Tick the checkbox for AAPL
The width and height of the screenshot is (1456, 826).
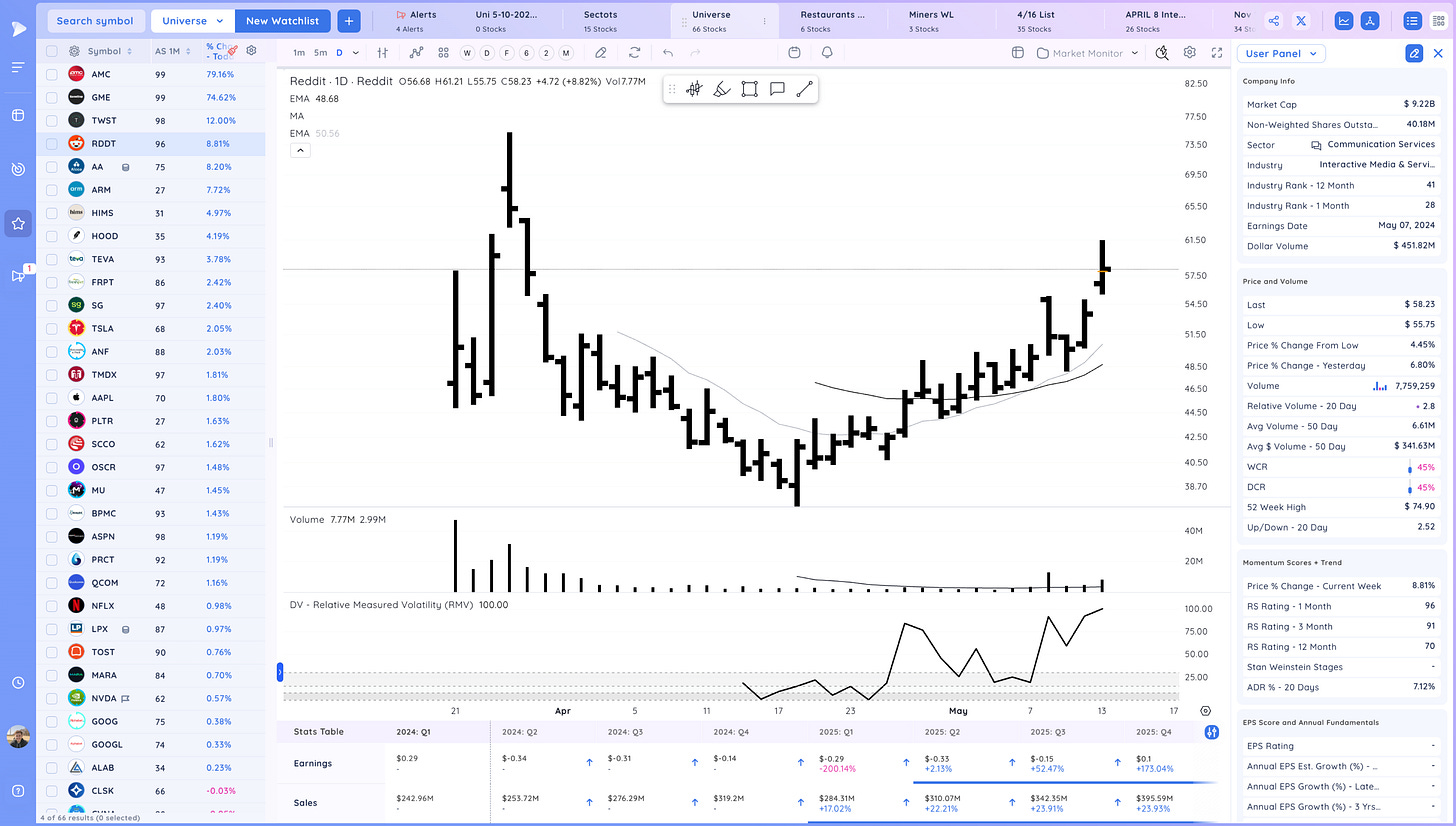51,398
